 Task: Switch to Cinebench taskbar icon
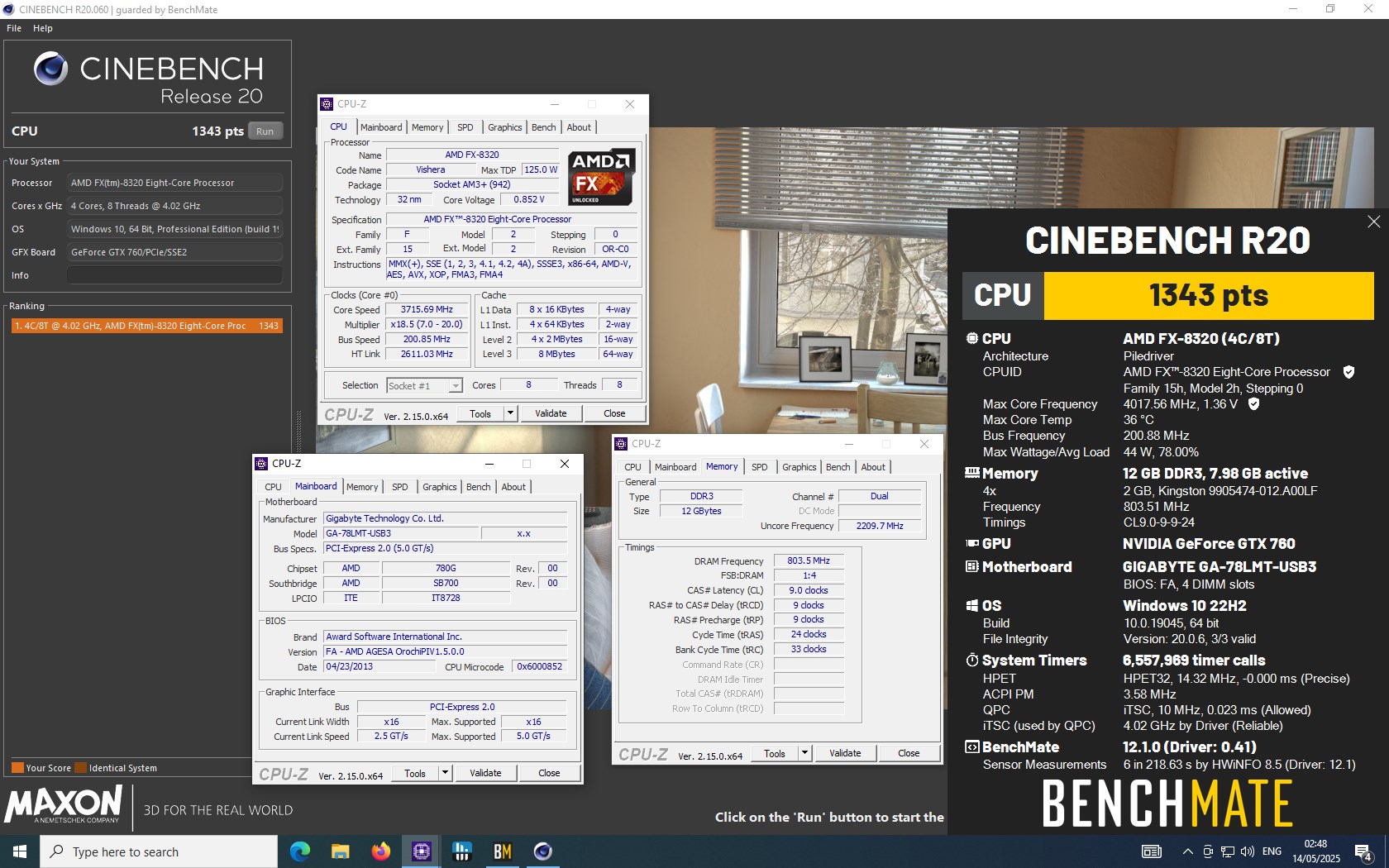click(x=542, y=851)
